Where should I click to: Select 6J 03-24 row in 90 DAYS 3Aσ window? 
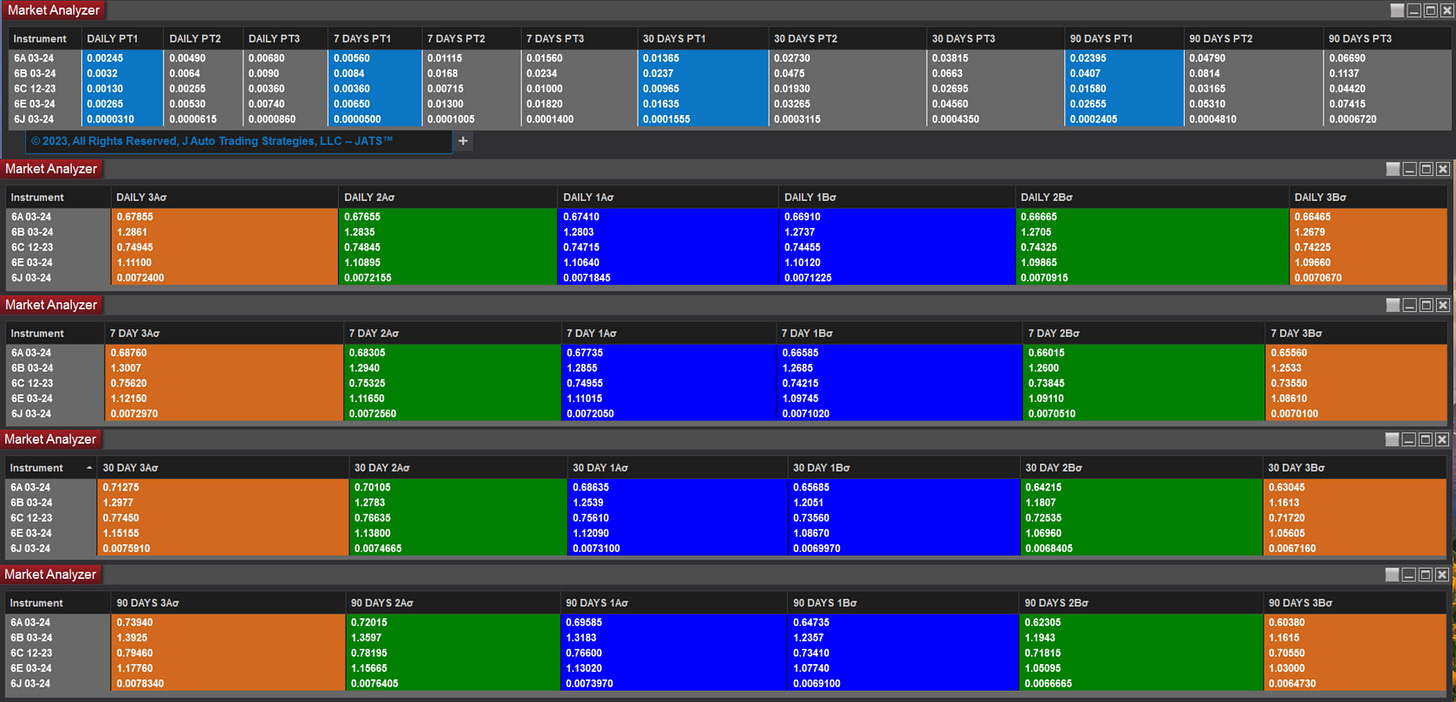pyautogui.click(x=727, y=683)
